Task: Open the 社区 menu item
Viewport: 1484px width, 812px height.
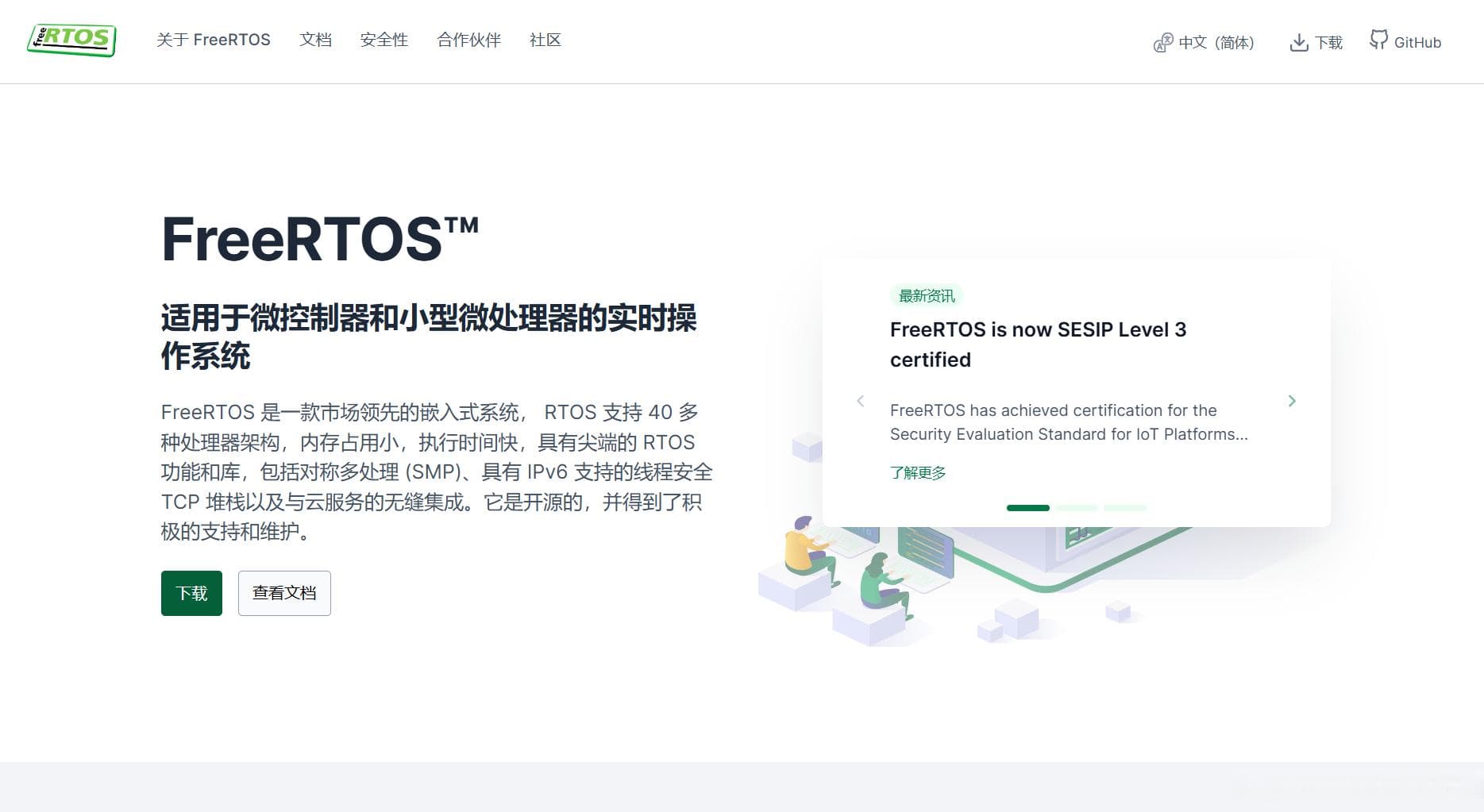Action: (545, 40)
